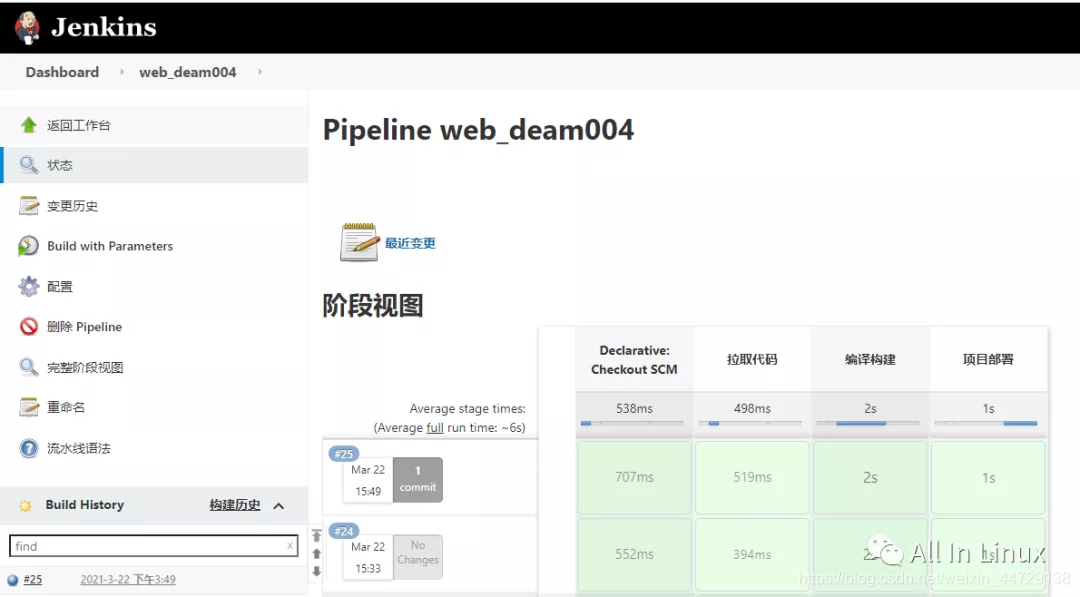Click large notepad icon for 最近变更
Screen dimensions: 1080x597
point(359,242)
